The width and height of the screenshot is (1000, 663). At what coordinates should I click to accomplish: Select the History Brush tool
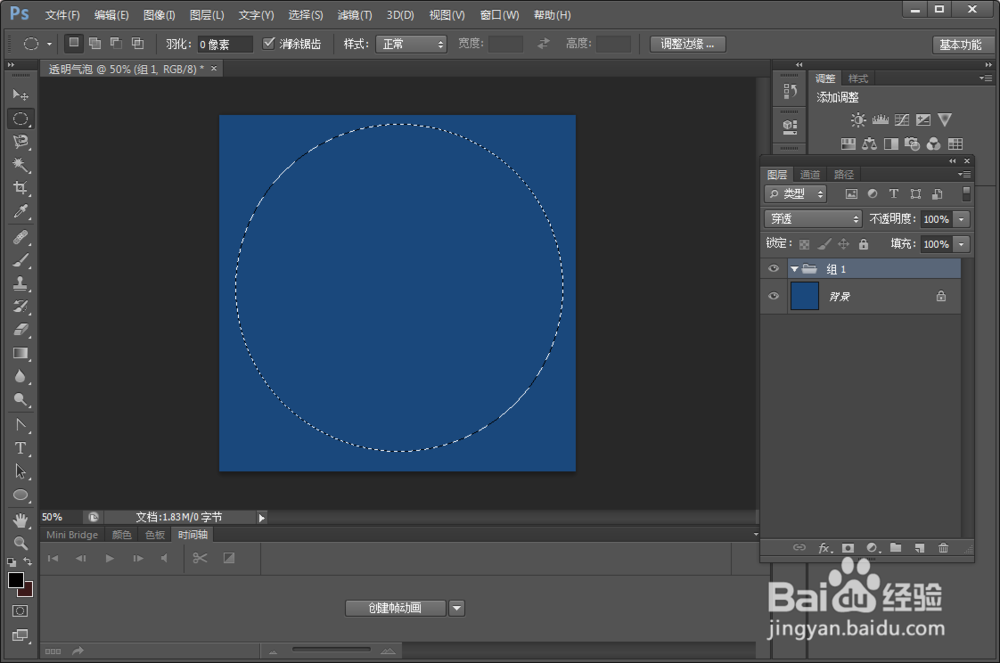coord(20,306)
